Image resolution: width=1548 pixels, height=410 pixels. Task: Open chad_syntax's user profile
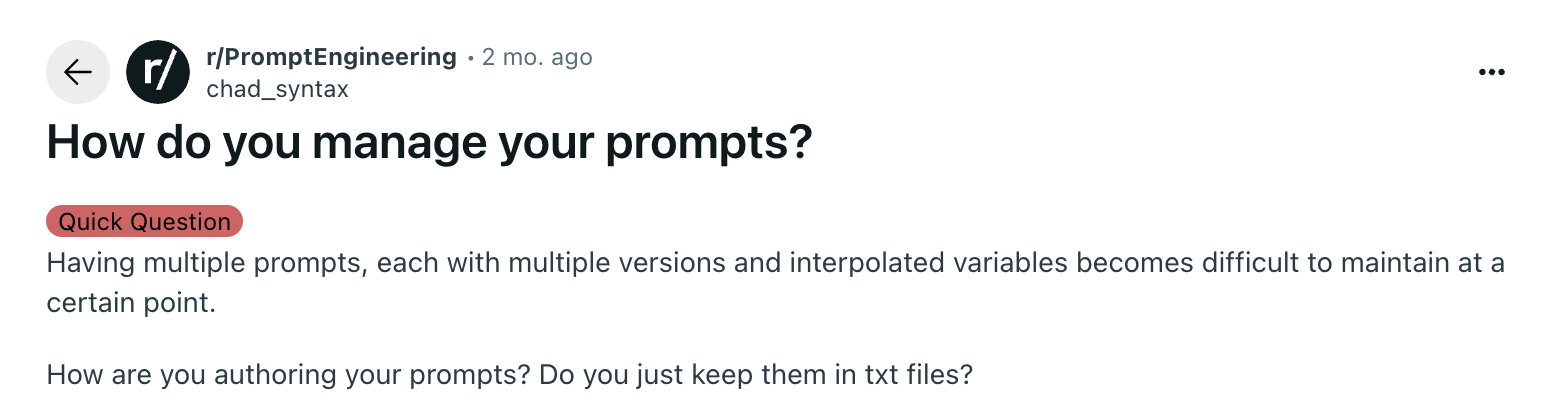click(x=277, y=89)
